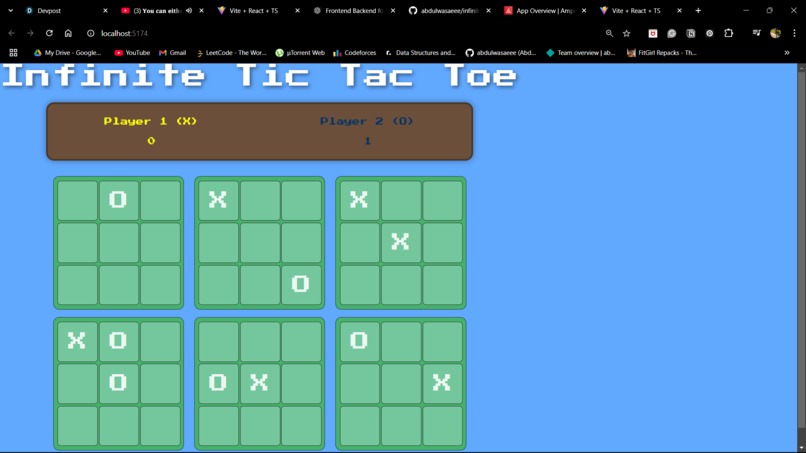Screen dimensions: 806x453
Task: Switch to the App Overview tab
Action: pyautogui.click(x=545, y=10)
